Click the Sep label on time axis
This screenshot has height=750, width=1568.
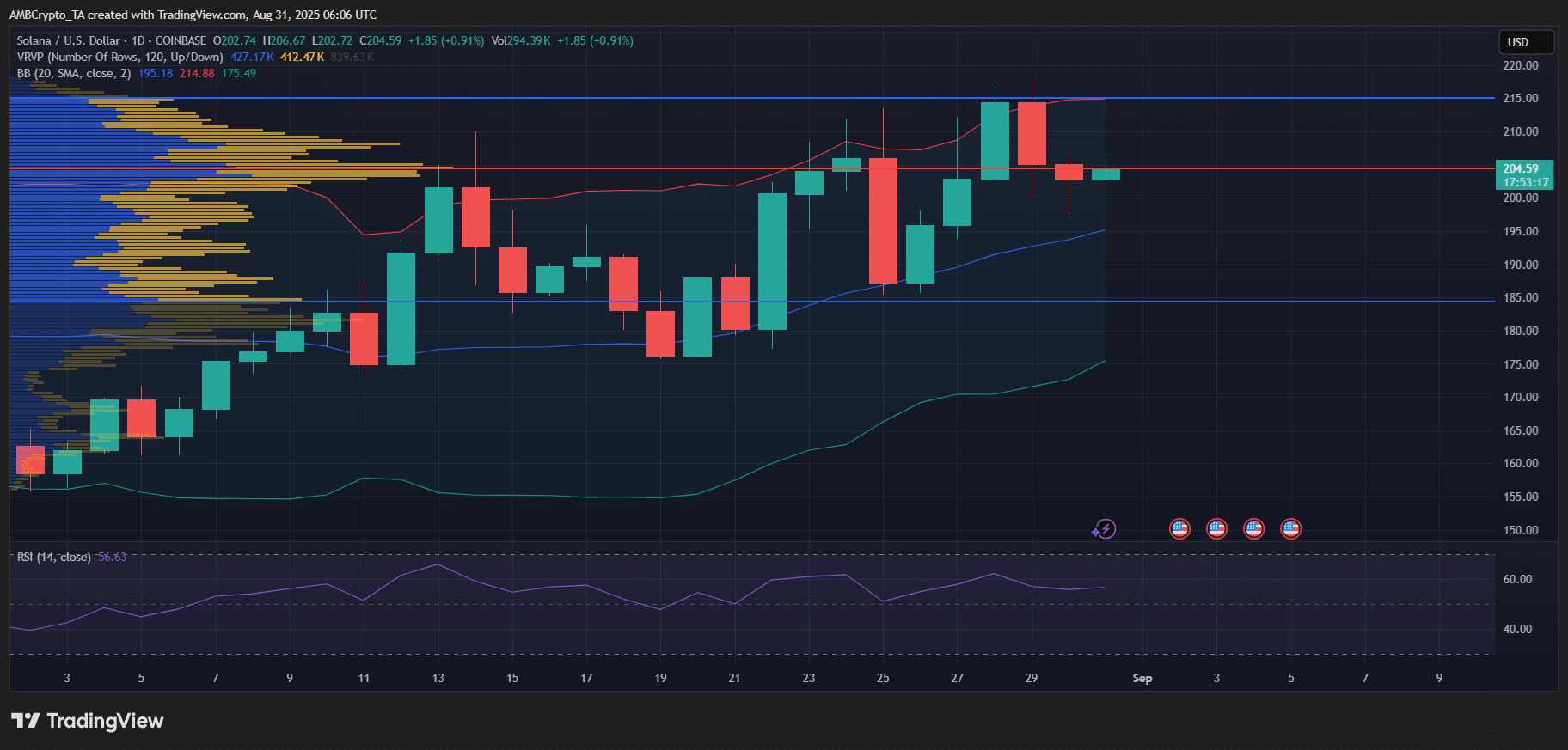pos(1142,678)
